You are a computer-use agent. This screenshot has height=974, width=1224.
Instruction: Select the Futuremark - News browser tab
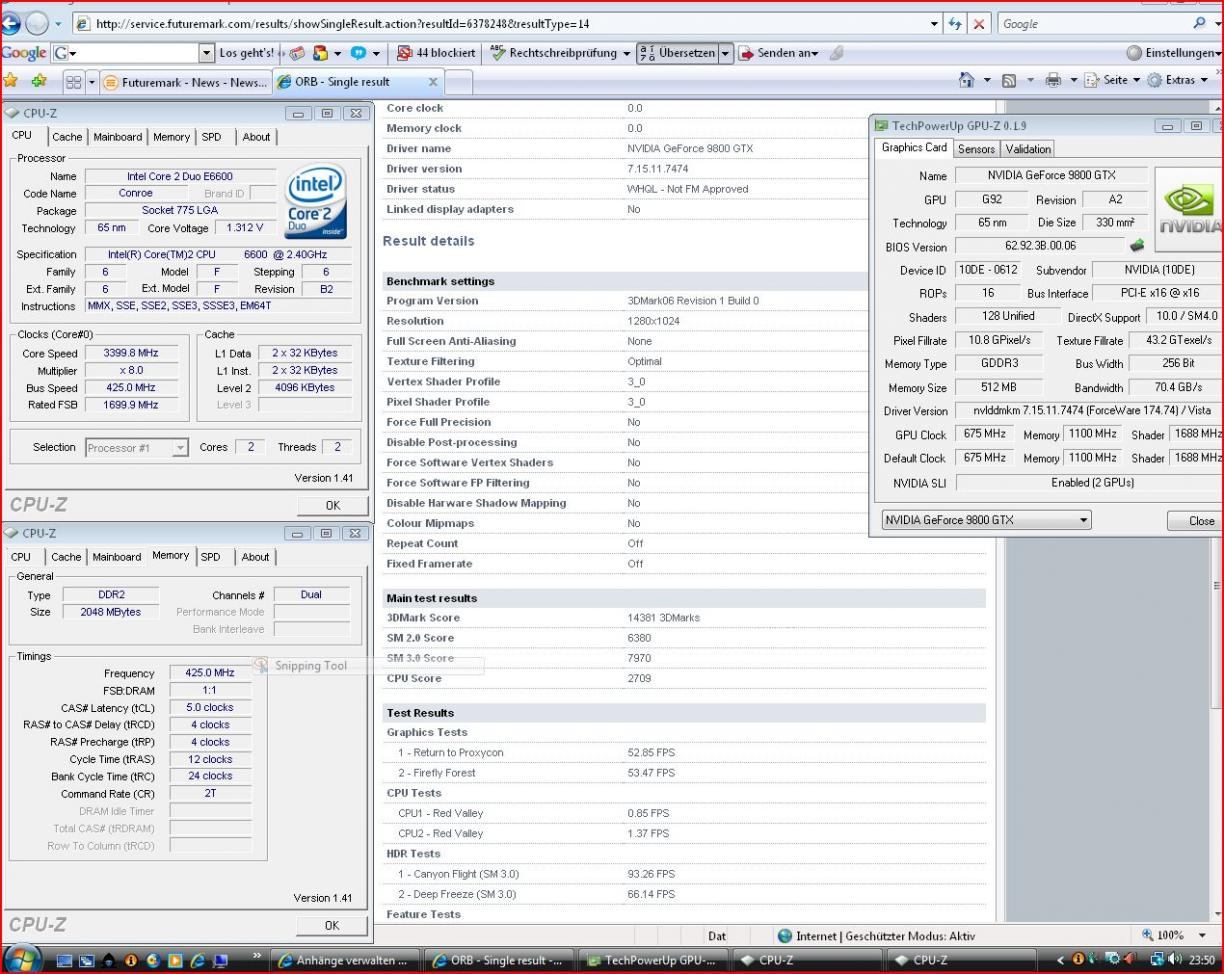pos(186,83)
